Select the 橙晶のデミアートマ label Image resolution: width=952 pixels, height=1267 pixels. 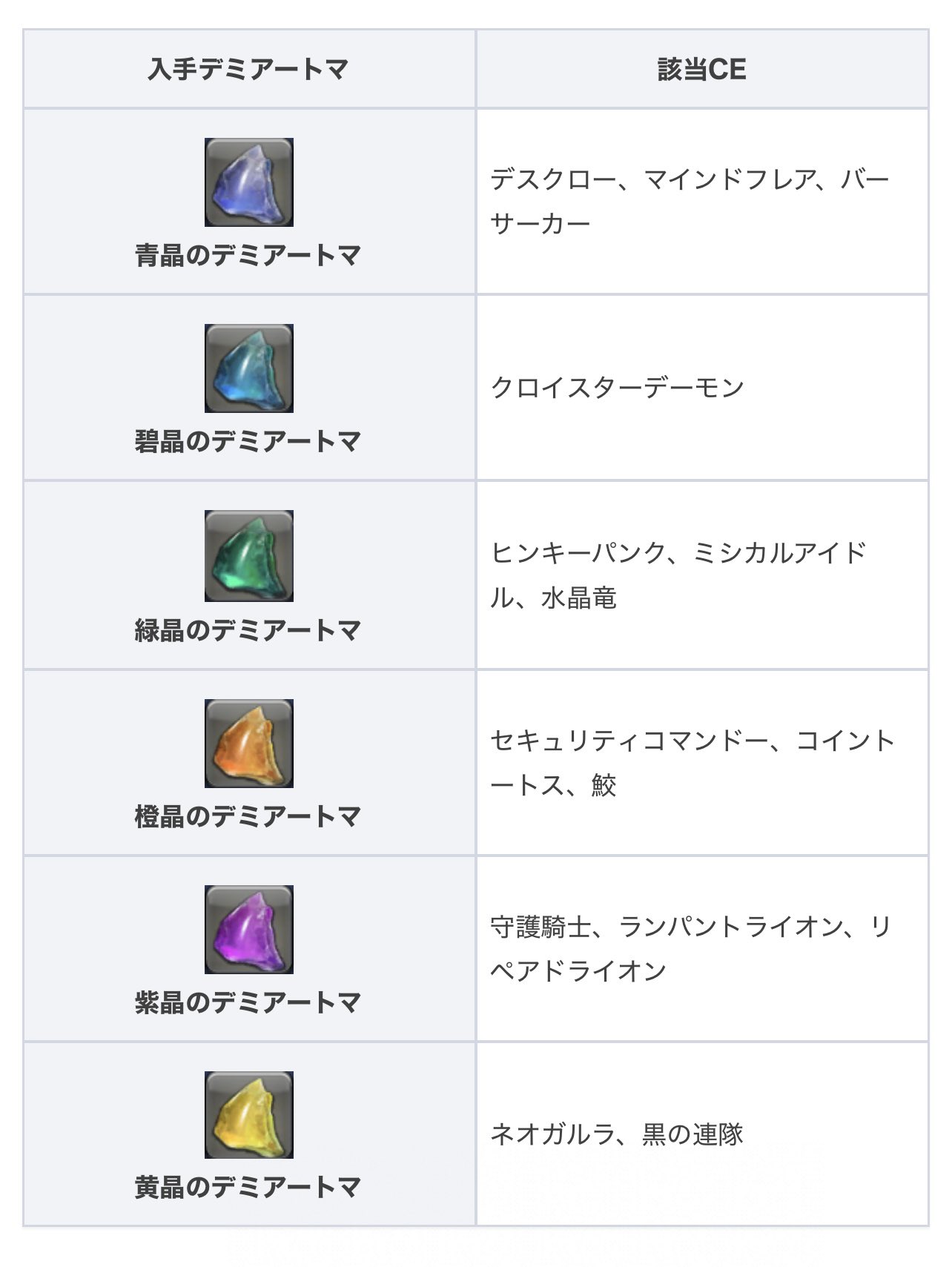point(248,816)
